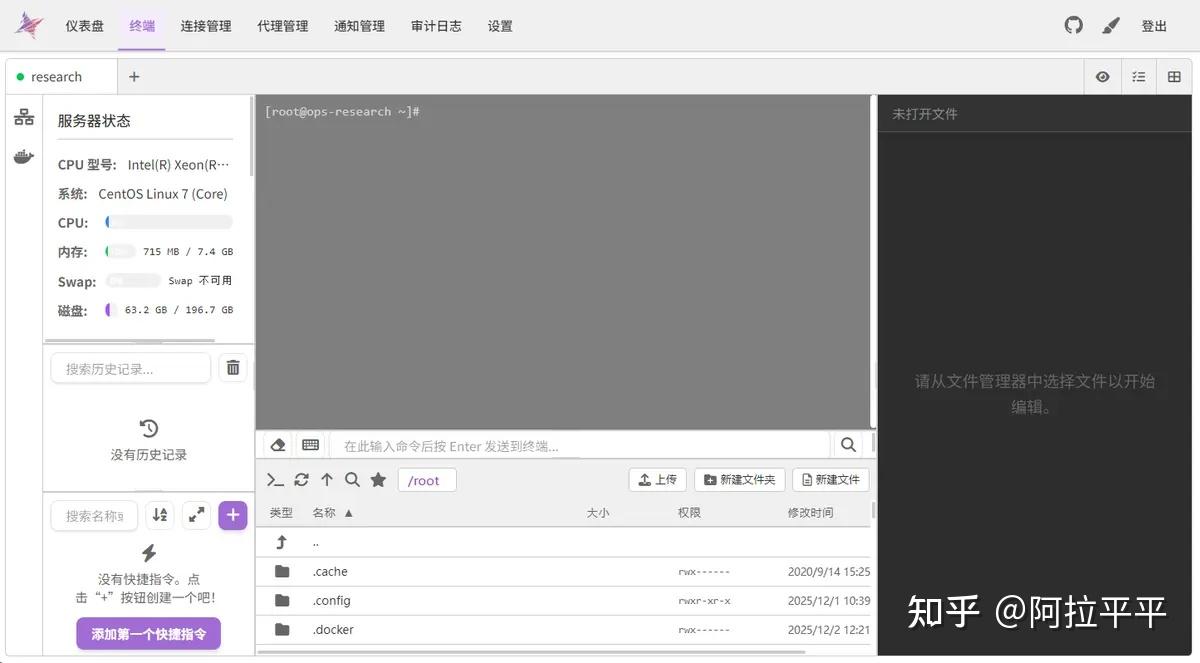Toggle the virtual keyboard icon
Screen dimensions: 1200x663
(311, 445)
